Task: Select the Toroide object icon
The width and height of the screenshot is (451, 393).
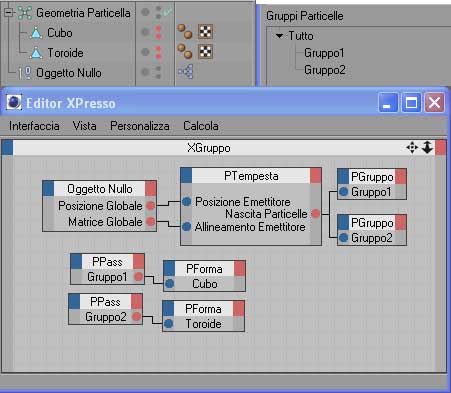Action: [36, 53]
